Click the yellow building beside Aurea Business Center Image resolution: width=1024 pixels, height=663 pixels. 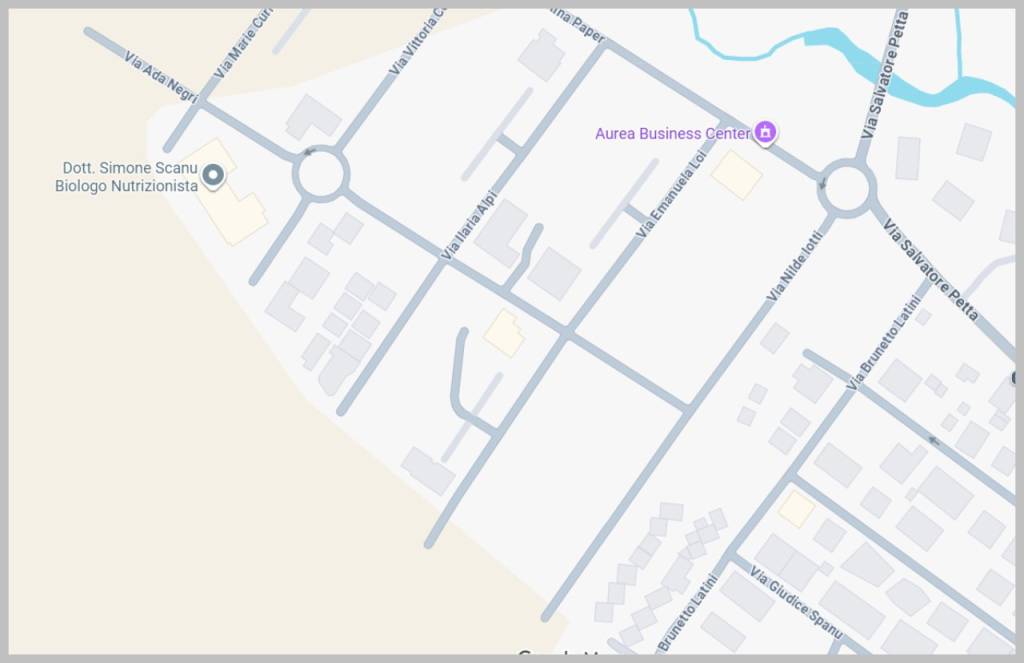pyautogui.click(x=737, y=174)
